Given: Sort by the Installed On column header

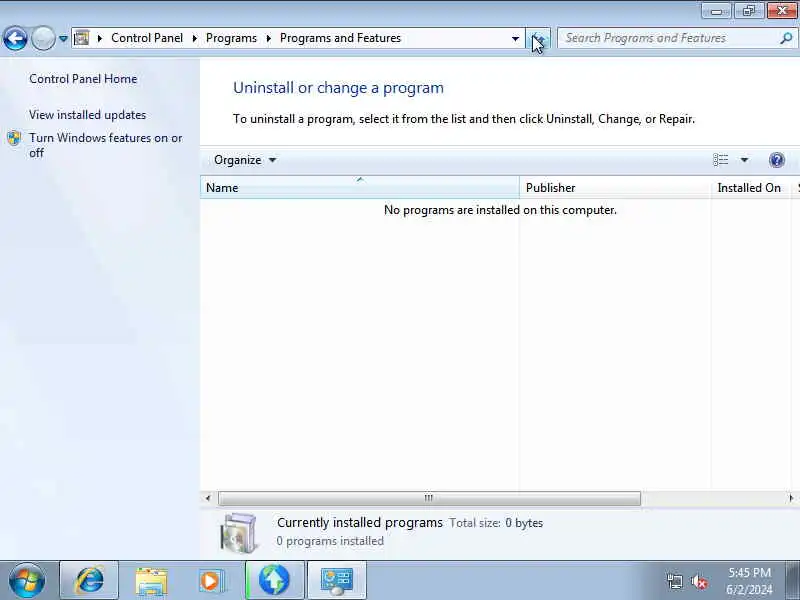Looking at the screenshot, I should 751,188.
